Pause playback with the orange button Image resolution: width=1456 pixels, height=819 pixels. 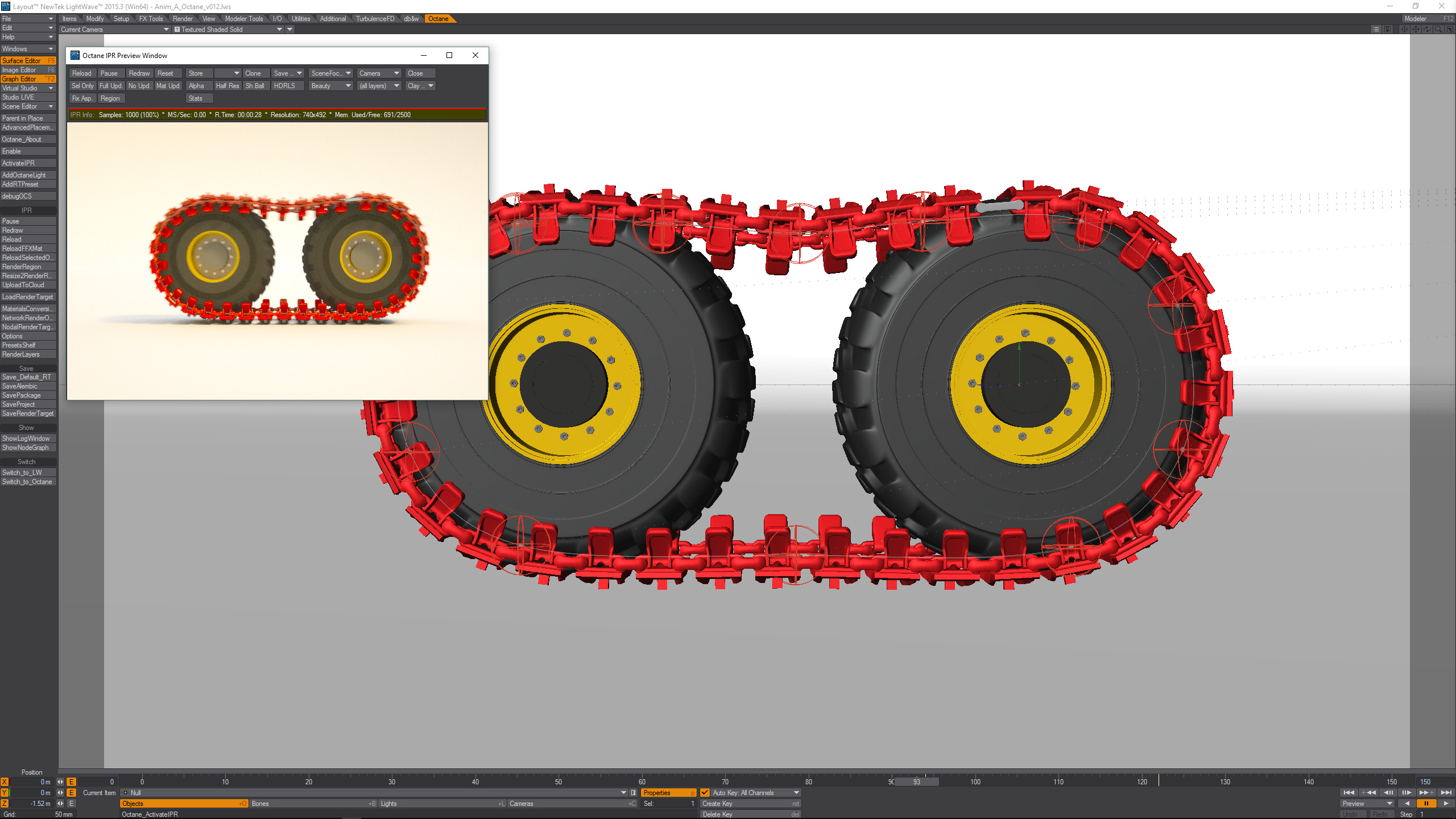click(x=1426, y=804)
